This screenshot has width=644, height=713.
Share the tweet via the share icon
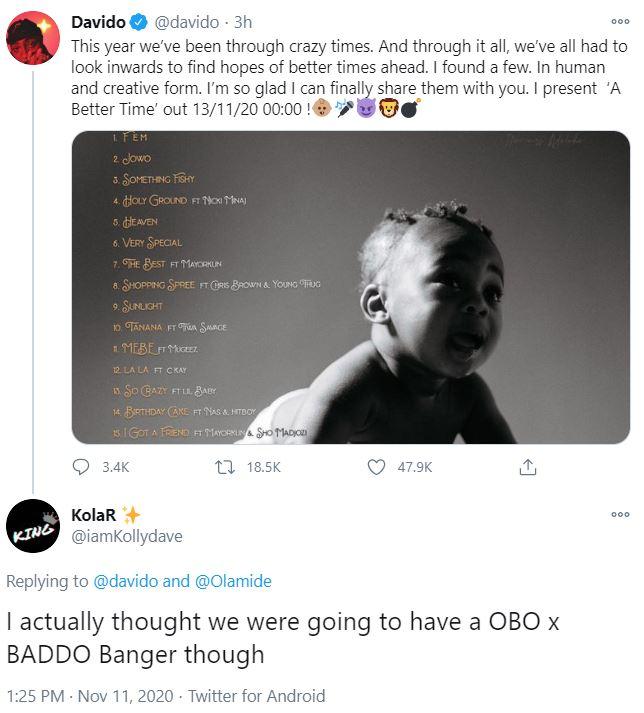pos(528,467)
